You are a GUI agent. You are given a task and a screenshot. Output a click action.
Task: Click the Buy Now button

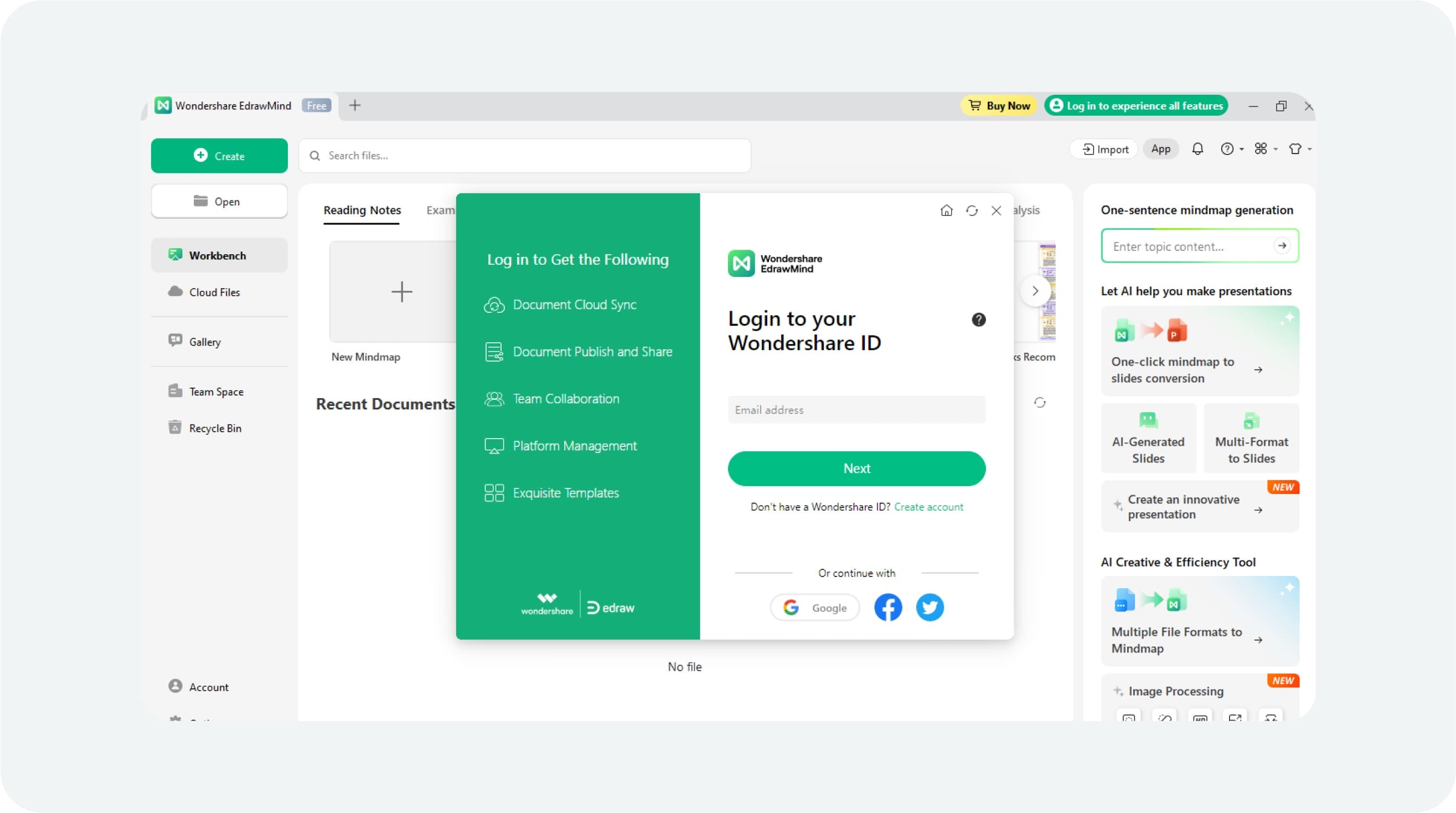[999, 106]
